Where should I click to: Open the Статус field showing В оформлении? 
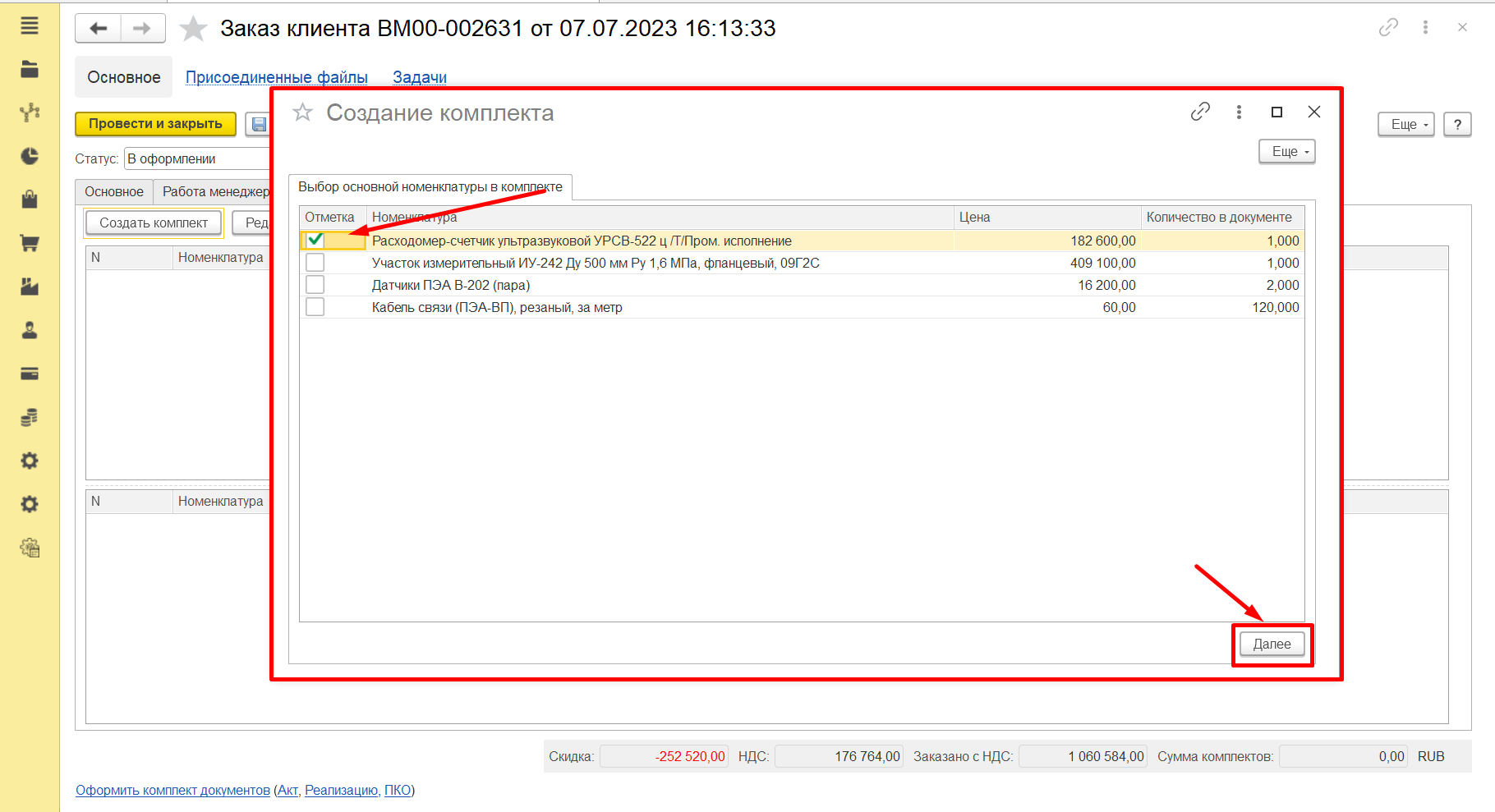coord(197,159)
